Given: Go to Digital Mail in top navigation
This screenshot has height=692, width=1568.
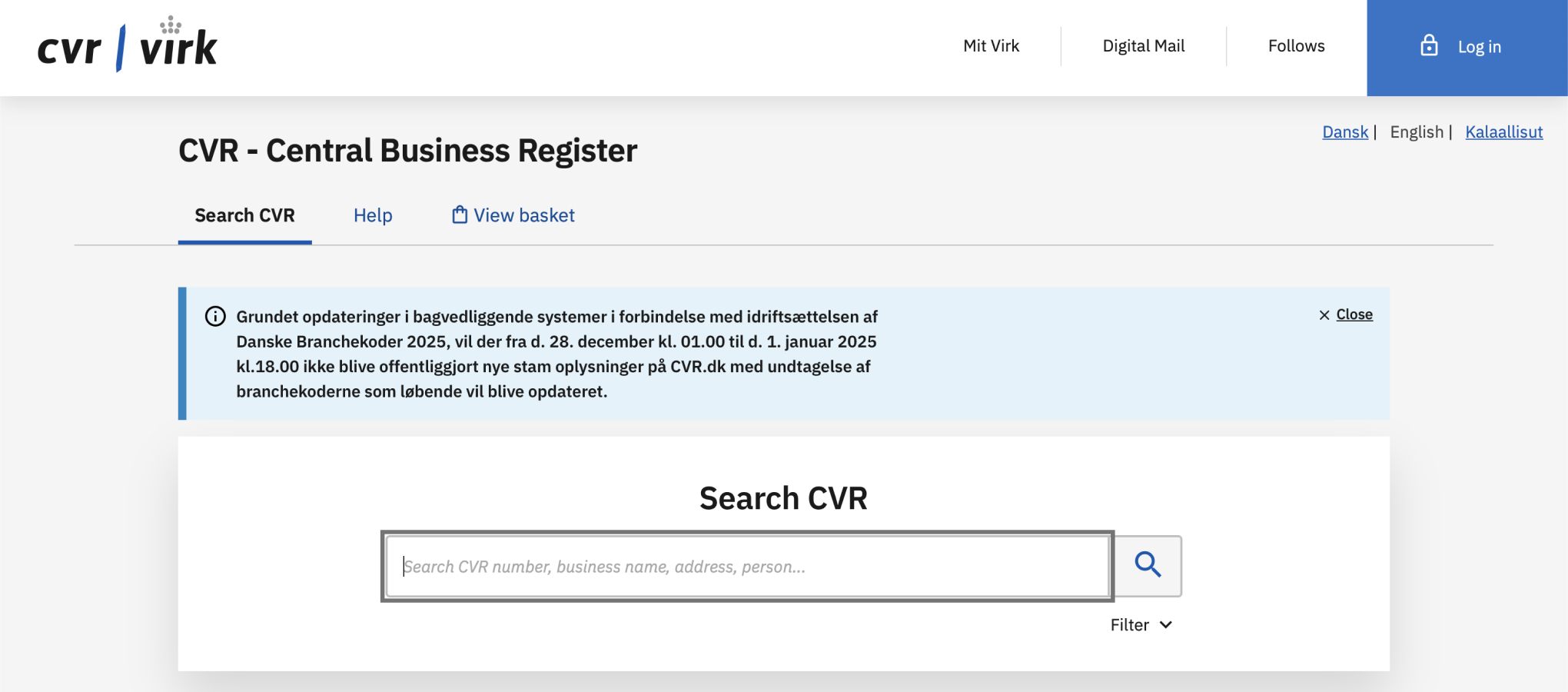Looking at the screenshot, I should 1143,46.
